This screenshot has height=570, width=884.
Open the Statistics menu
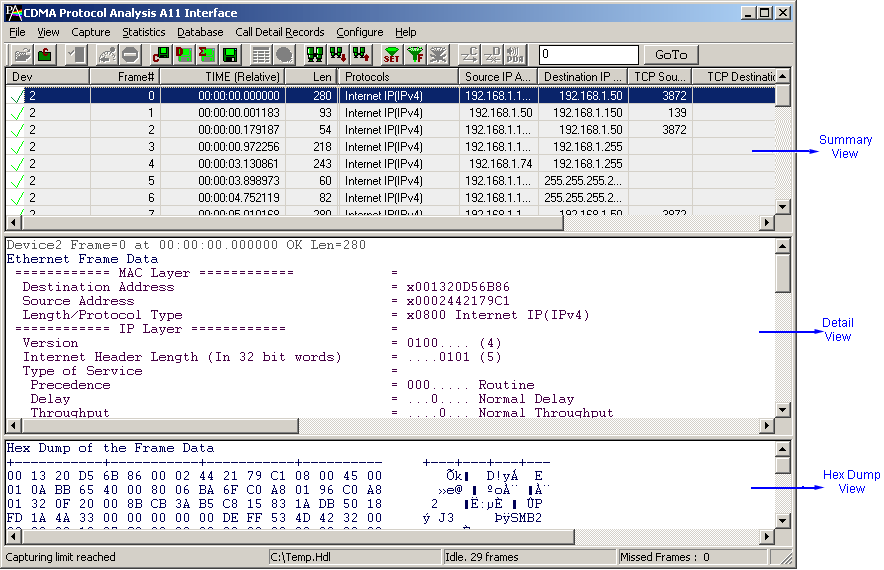[144, 32]
